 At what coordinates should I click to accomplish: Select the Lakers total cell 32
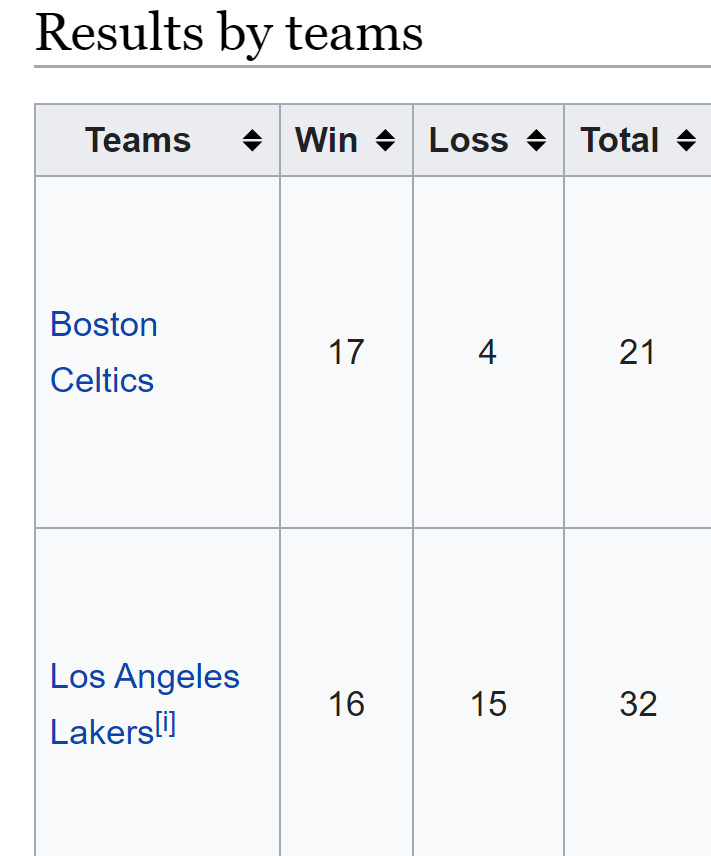(638, 704)
